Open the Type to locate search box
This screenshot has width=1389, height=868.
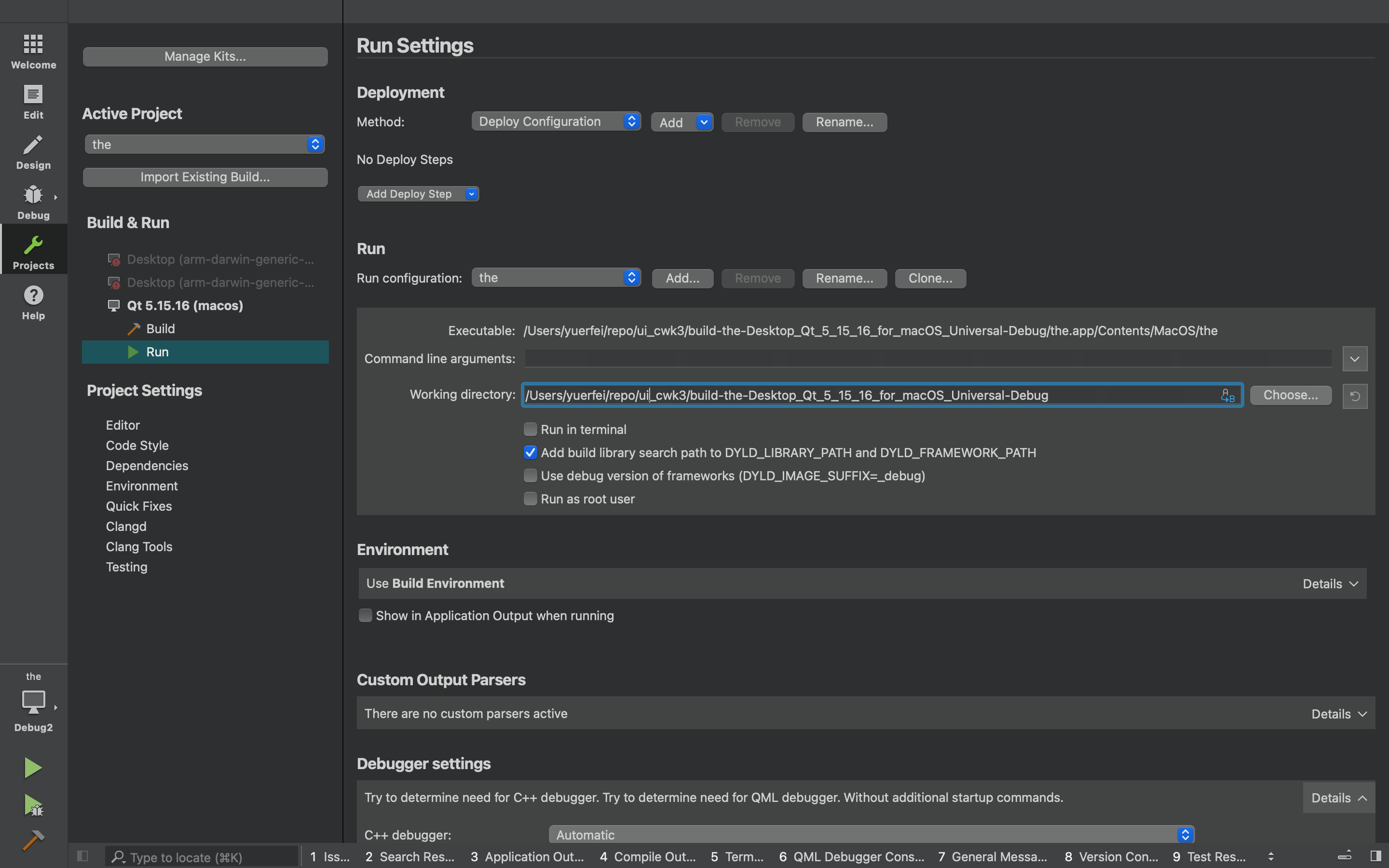(x=201, y=856)
